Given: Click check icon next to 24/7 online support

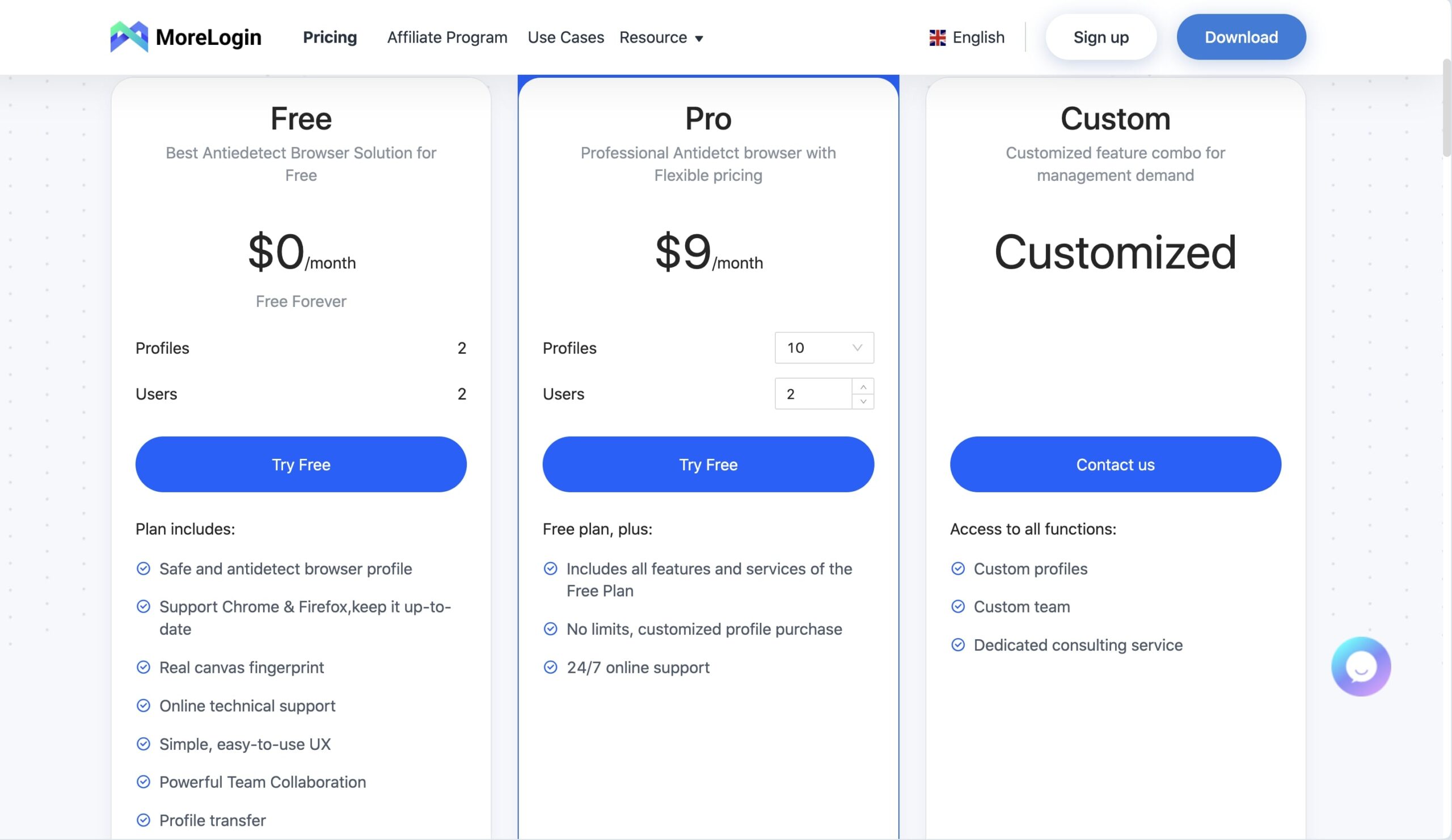Looking at the screenshot, I should click(550, 667).
